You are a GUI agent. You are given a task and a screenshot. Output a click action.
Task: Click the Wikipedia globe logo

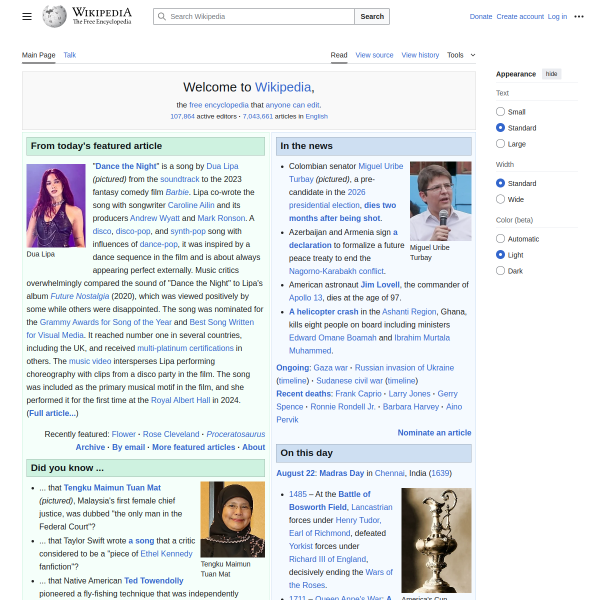(x=54, y=16)
